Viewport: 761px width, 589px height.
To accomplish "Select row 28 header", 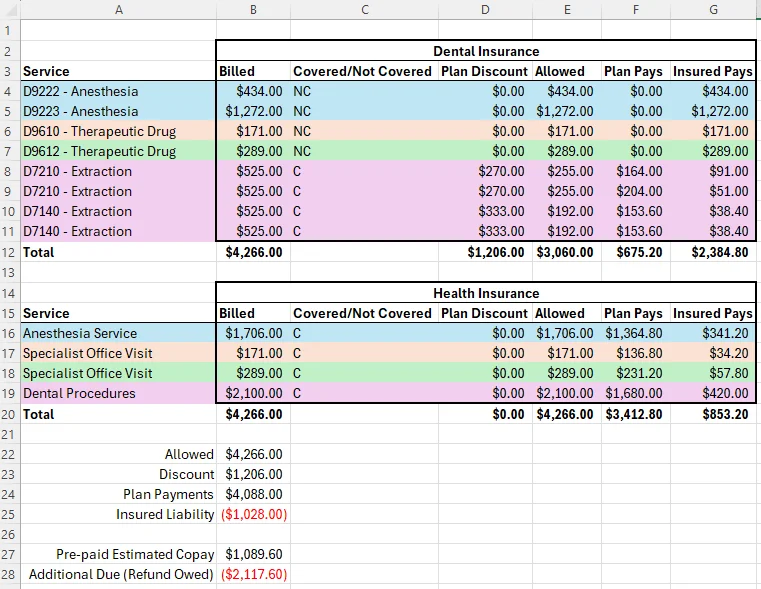I will pyautogui.click(x=10, y=574).
